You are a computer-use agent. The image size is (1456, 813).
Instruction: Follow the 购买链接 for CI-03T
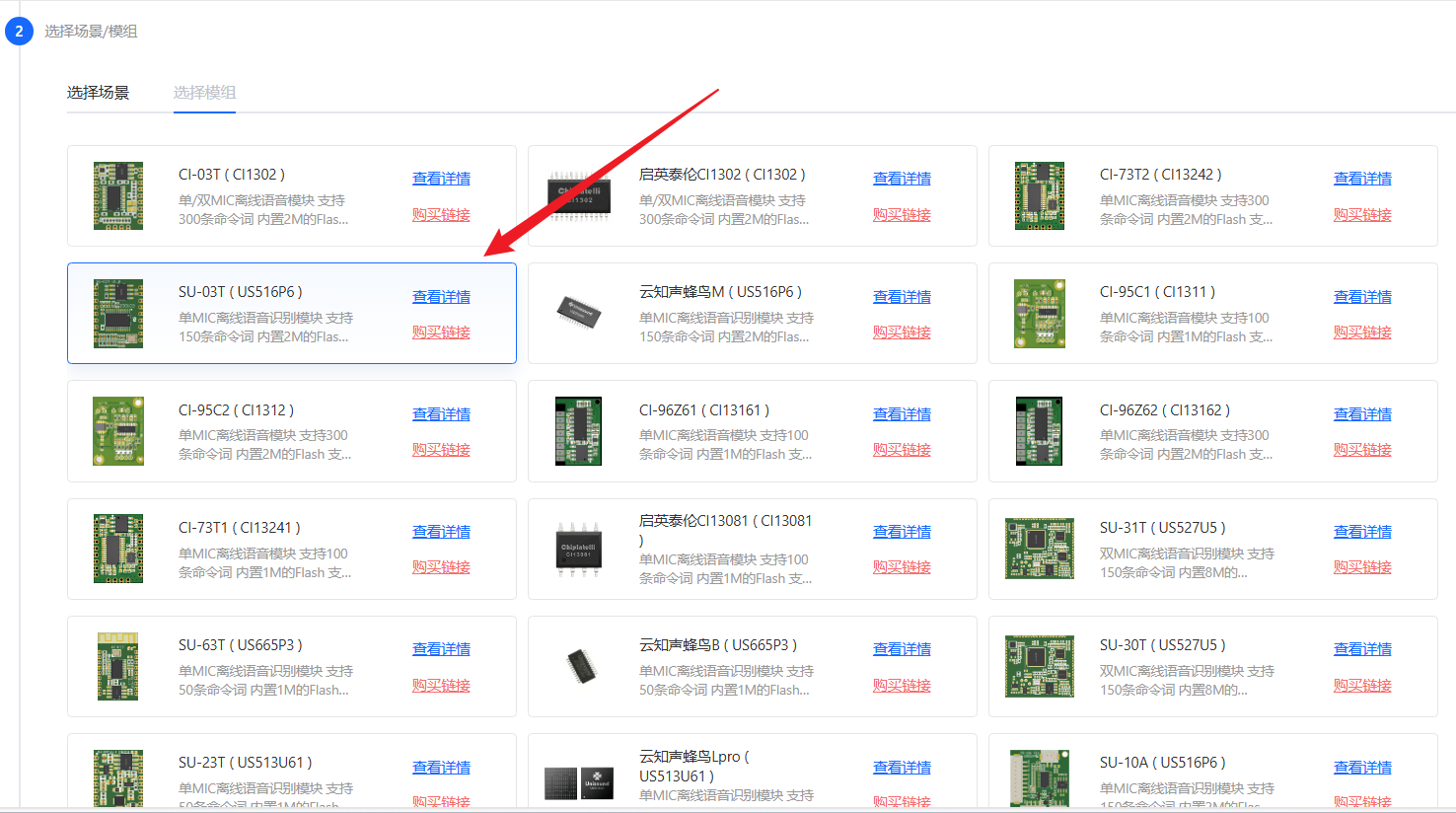pos(441,215)
